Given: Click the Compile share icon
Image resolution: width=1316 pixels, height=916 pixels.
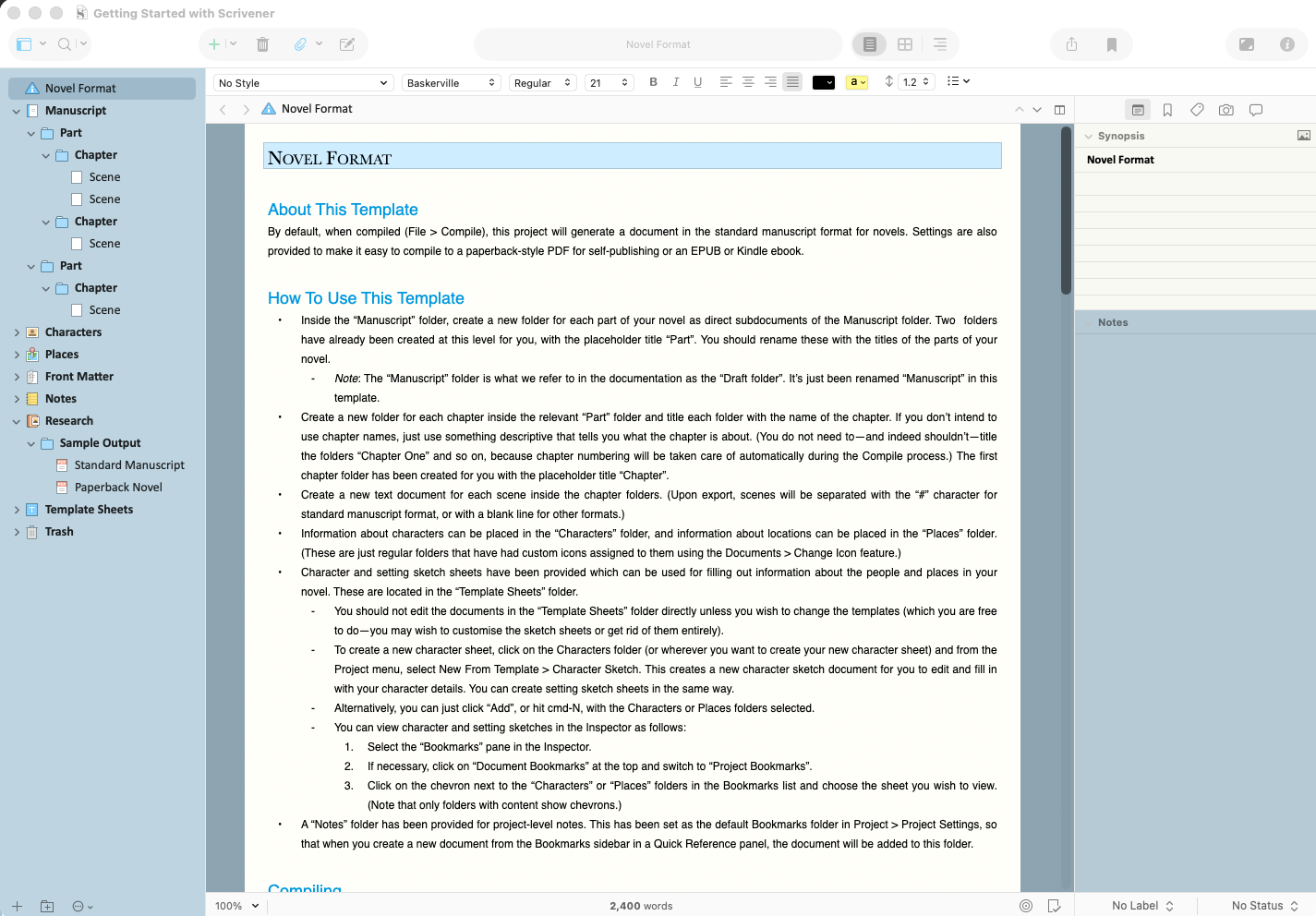Looking at the screenshot, I should [1071, 44].
